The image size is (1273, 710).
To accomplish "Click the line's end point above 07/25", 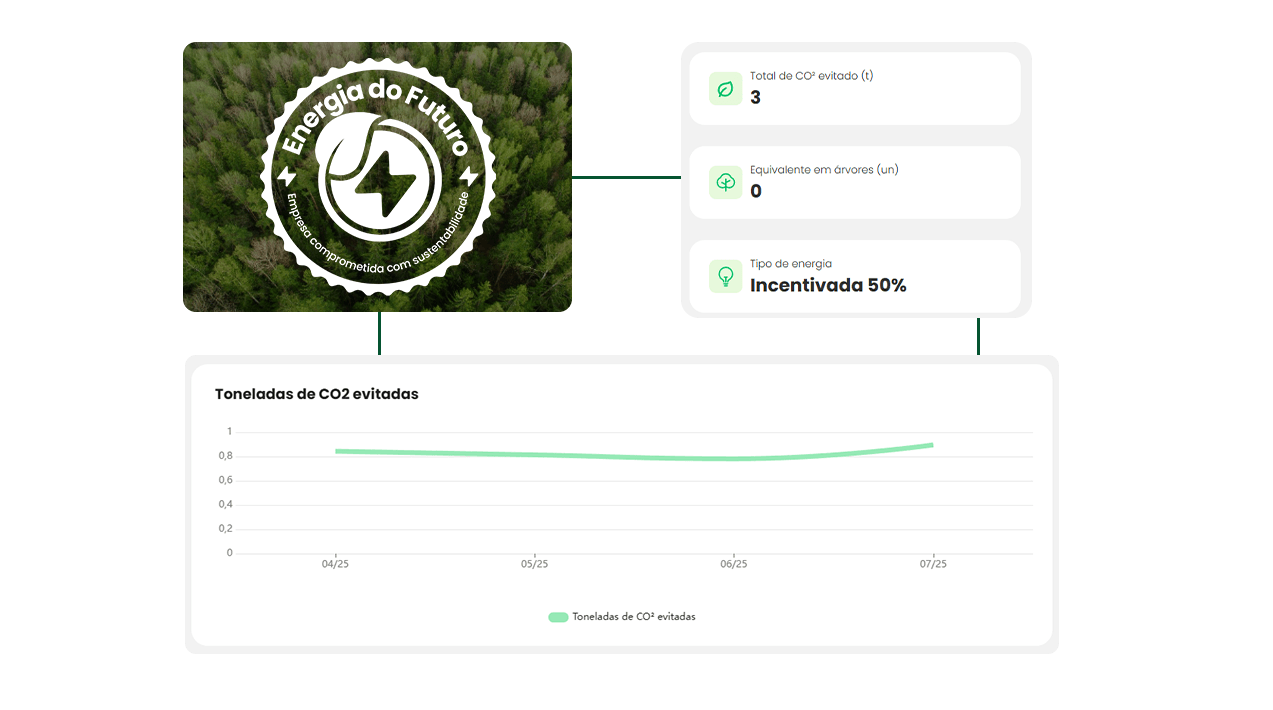I will click(932, 445).
